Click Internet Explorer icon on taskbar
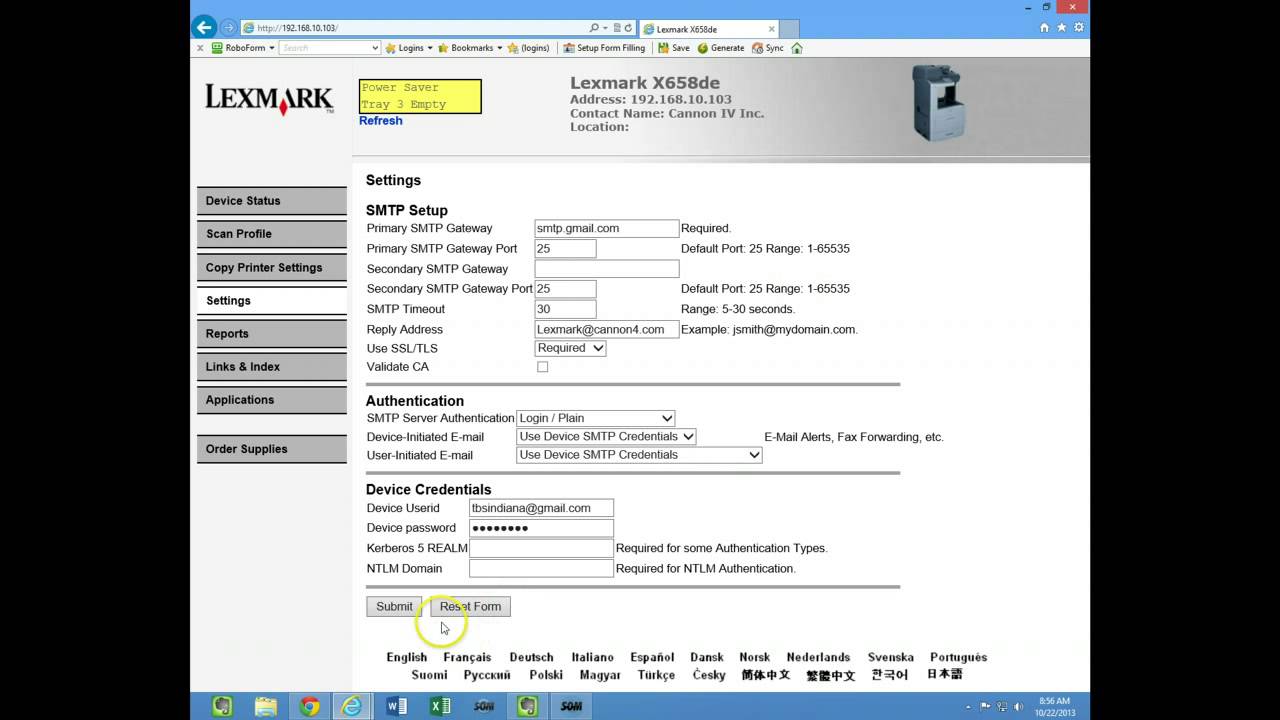 [352, 706]
